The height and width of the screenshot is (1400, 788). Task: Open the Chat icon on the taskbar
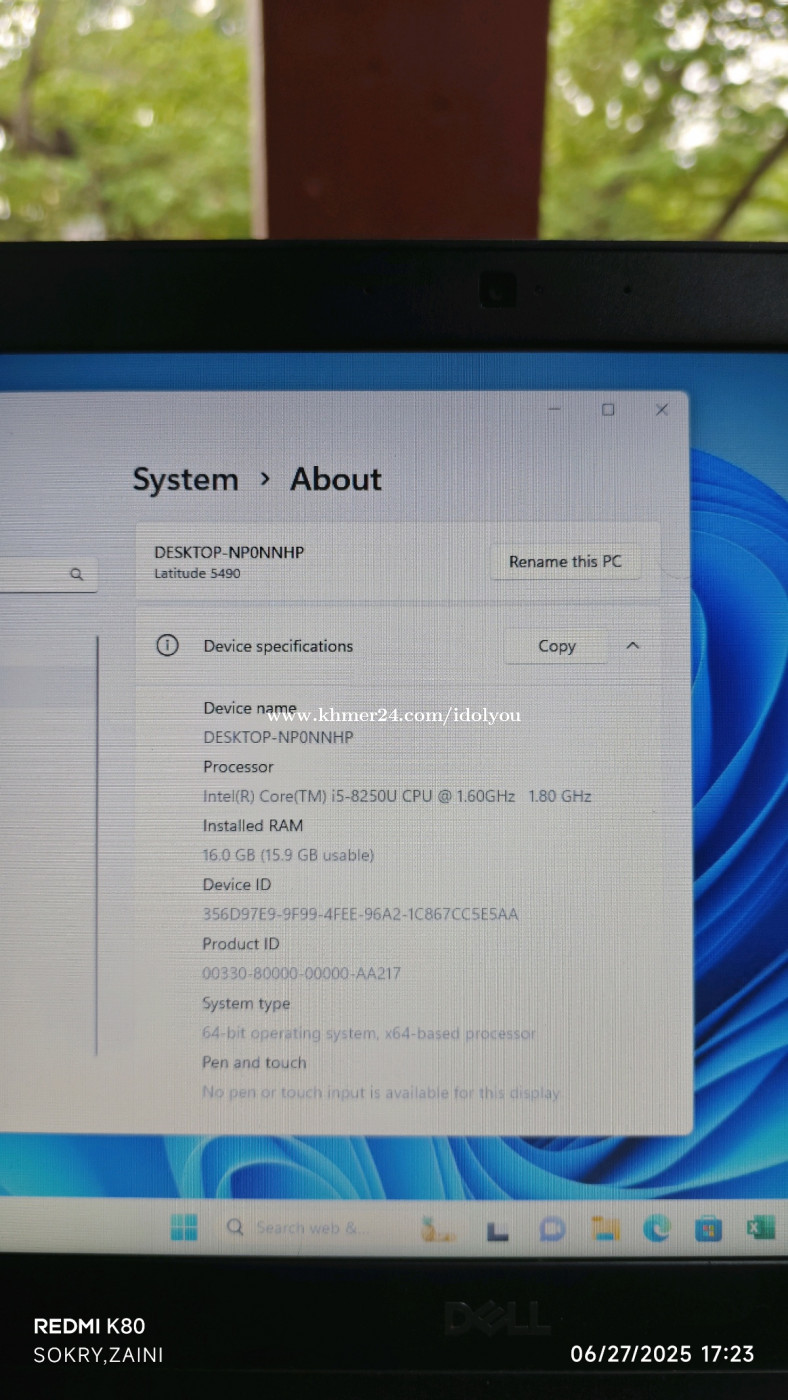(x=552, y=1229)
